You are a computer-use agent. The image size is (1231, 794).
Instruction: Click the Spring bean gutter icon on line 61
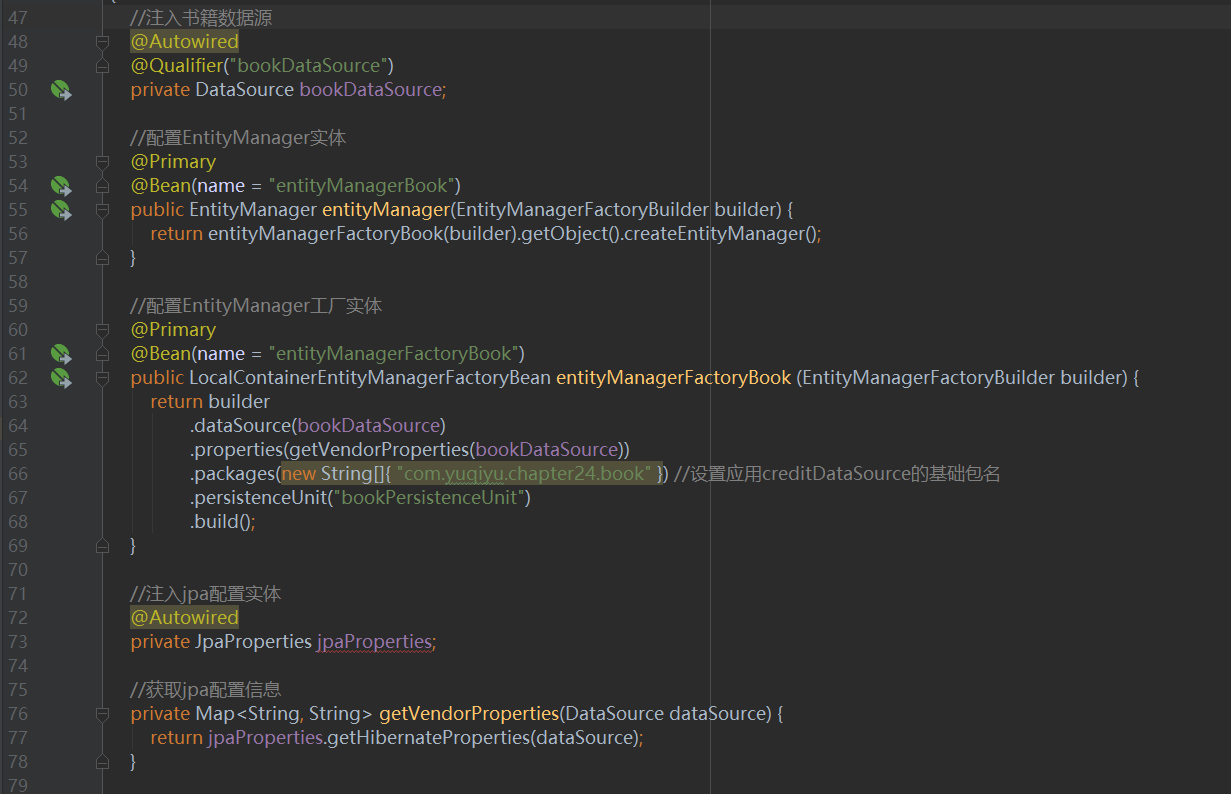62,354
